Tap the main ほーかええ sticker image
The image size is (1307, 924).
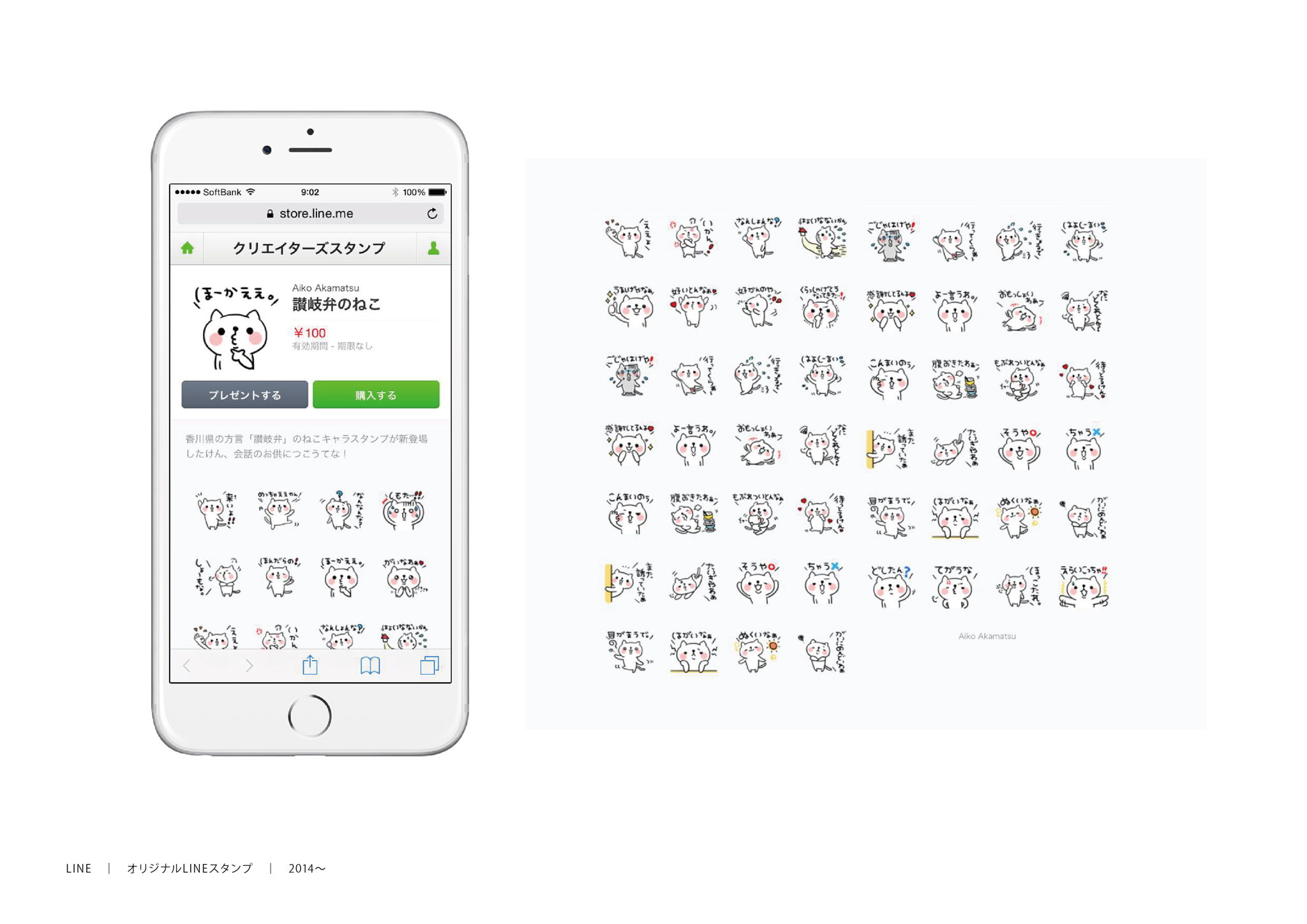[x=235, y=327]
